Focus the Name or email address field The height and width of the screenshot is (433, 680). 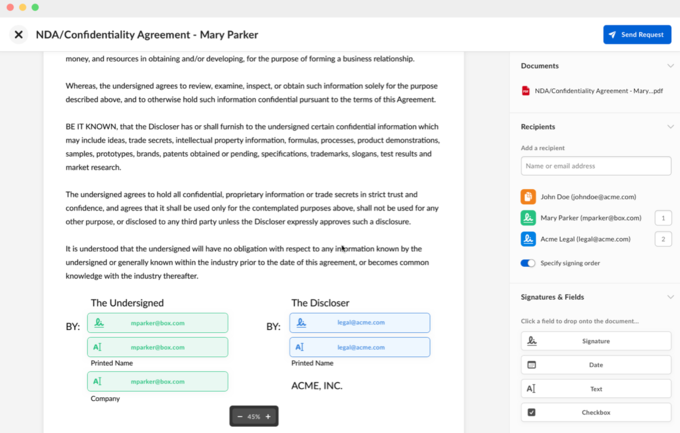click(x=596, y=166)
